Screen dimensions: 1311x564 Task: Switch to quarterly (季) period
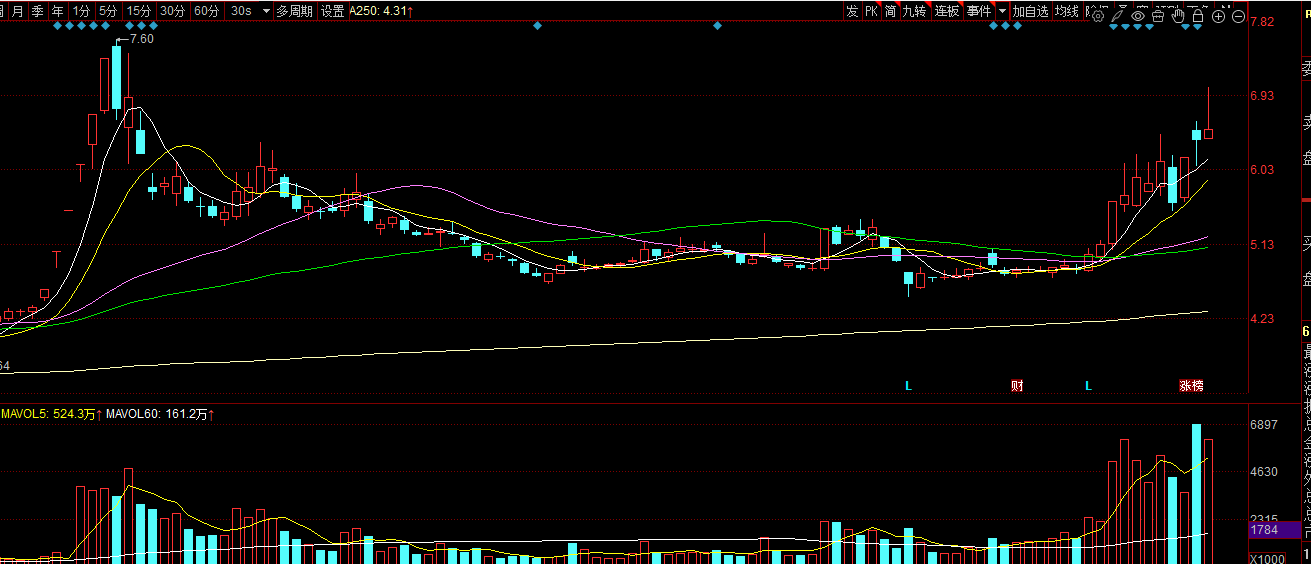tap(37, 11)
